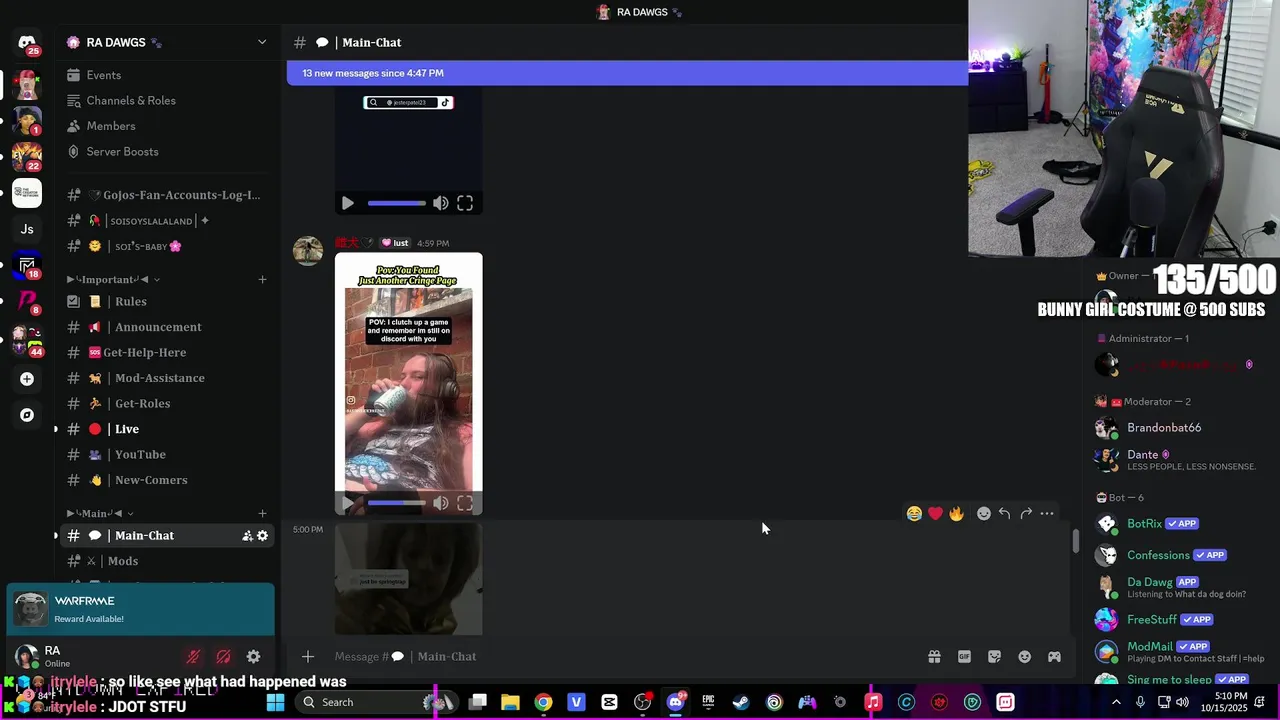
Task: Open the Main-Chat channel settings gear
Action: tap(262, 536)
